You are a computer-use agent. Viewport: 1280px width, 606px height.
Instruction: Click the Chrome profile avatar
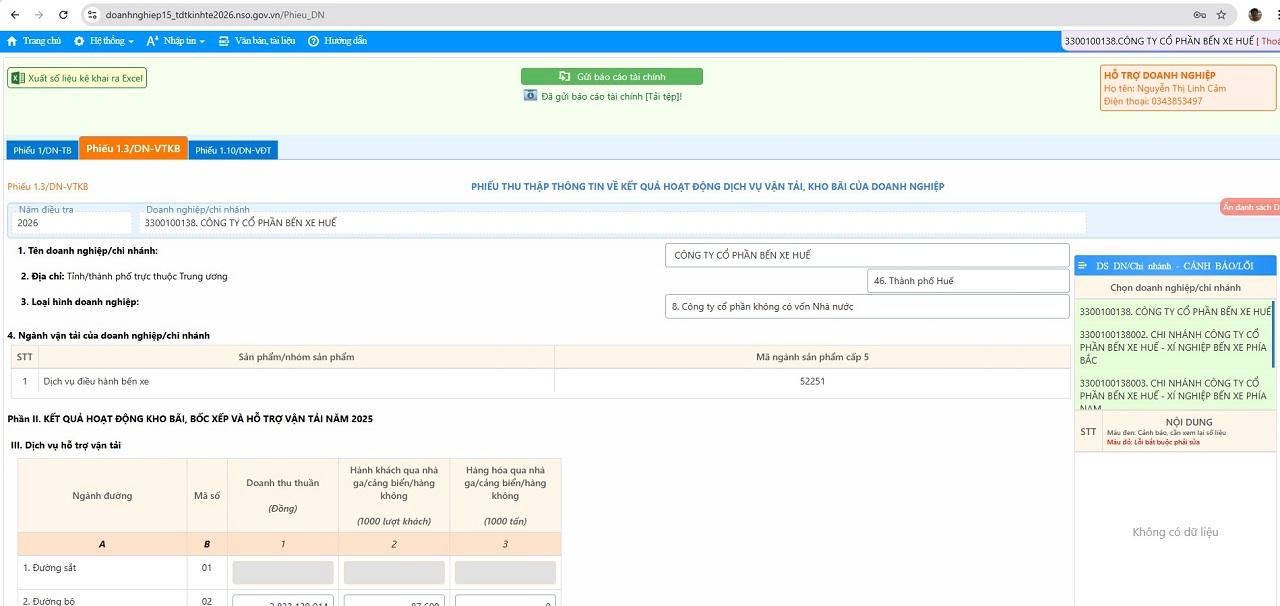pos(1255,15)
